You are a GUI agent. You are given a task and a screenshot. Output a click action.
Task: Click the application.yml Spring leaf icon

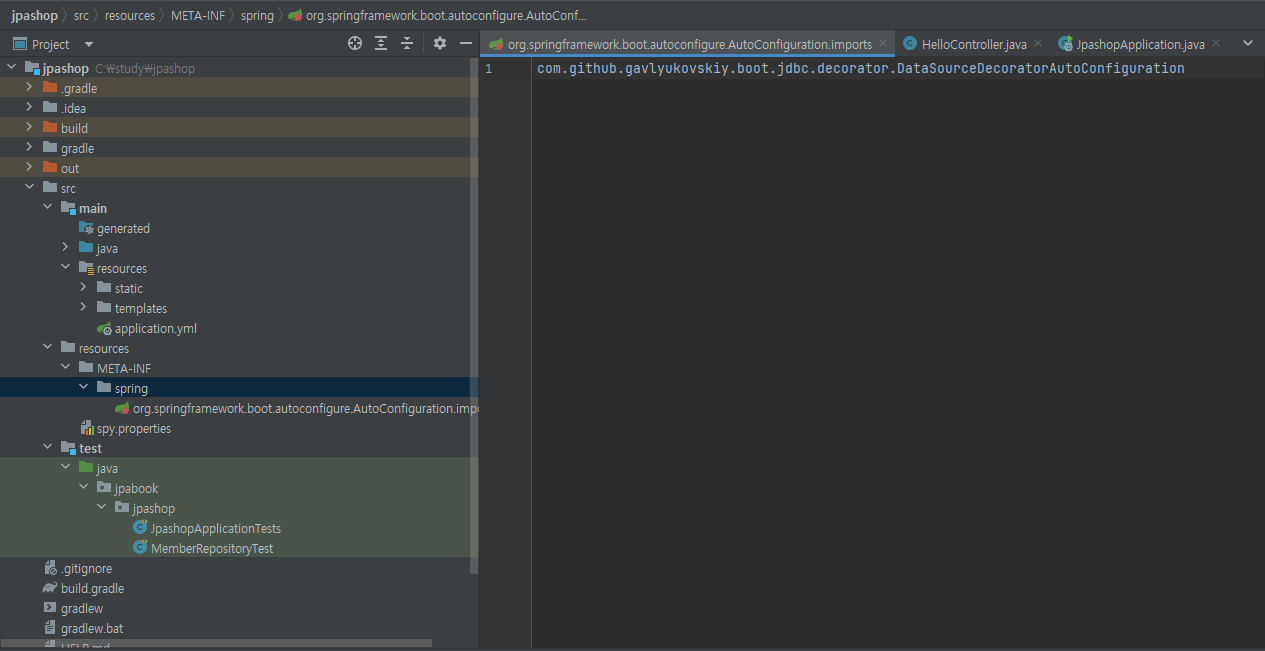click(104, 328)
